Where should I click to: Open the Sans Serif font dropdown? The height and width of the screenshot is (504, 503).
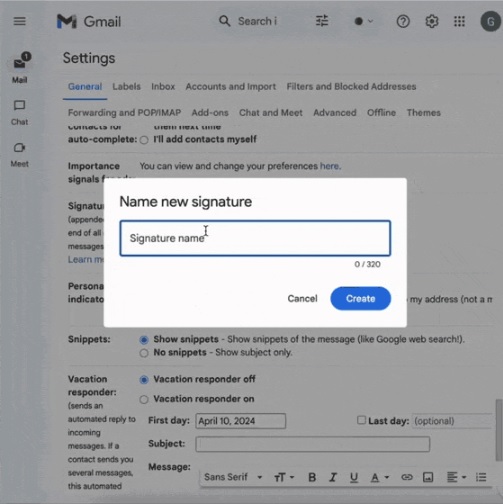pyautogui.click(x=233, y=477)
